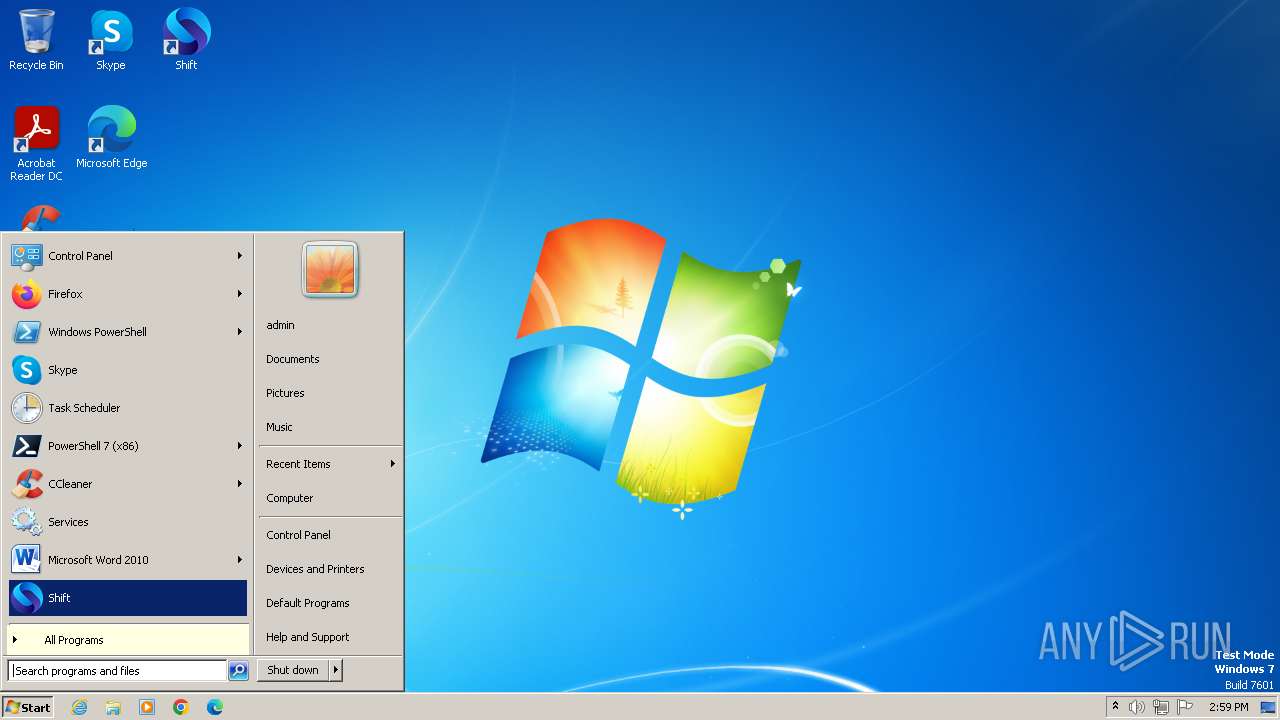1280x720 pixels.
Task: Click the Start button
Action: (28, 707)
